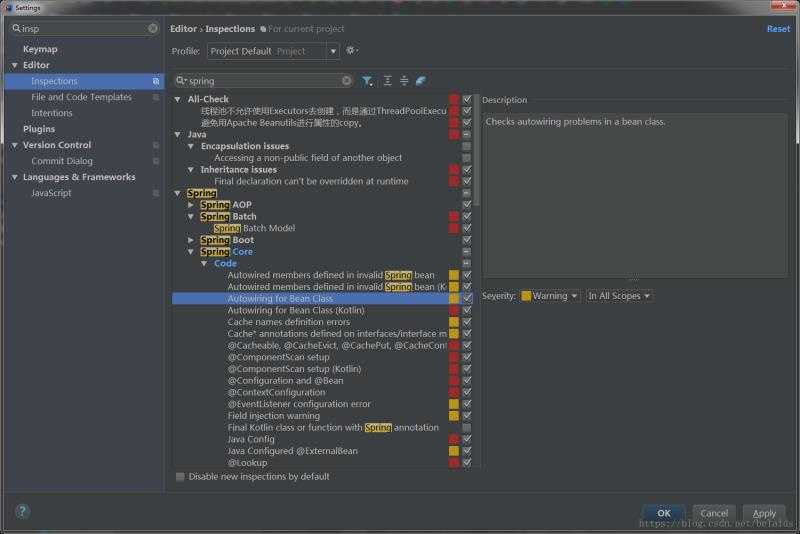The height and width of the screenshot is (534, 800).
Task: Open the Plugins settings page
Action: tap(39, 129)
